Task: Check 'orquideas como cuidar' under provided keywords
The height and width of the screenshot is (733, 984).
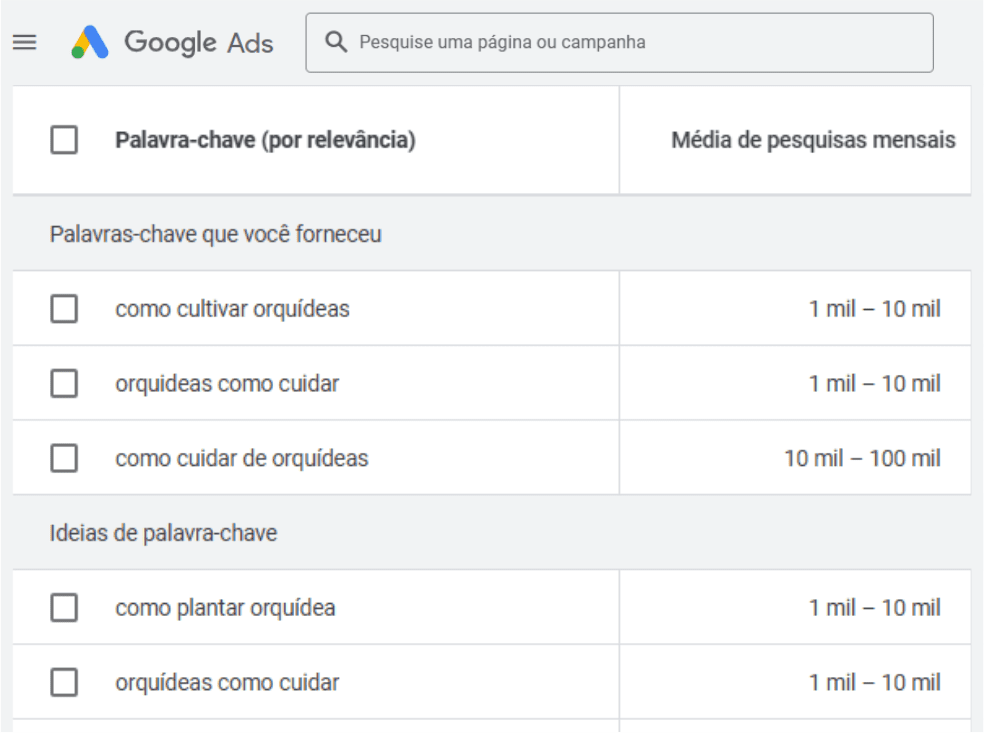Action: point(64,383)
